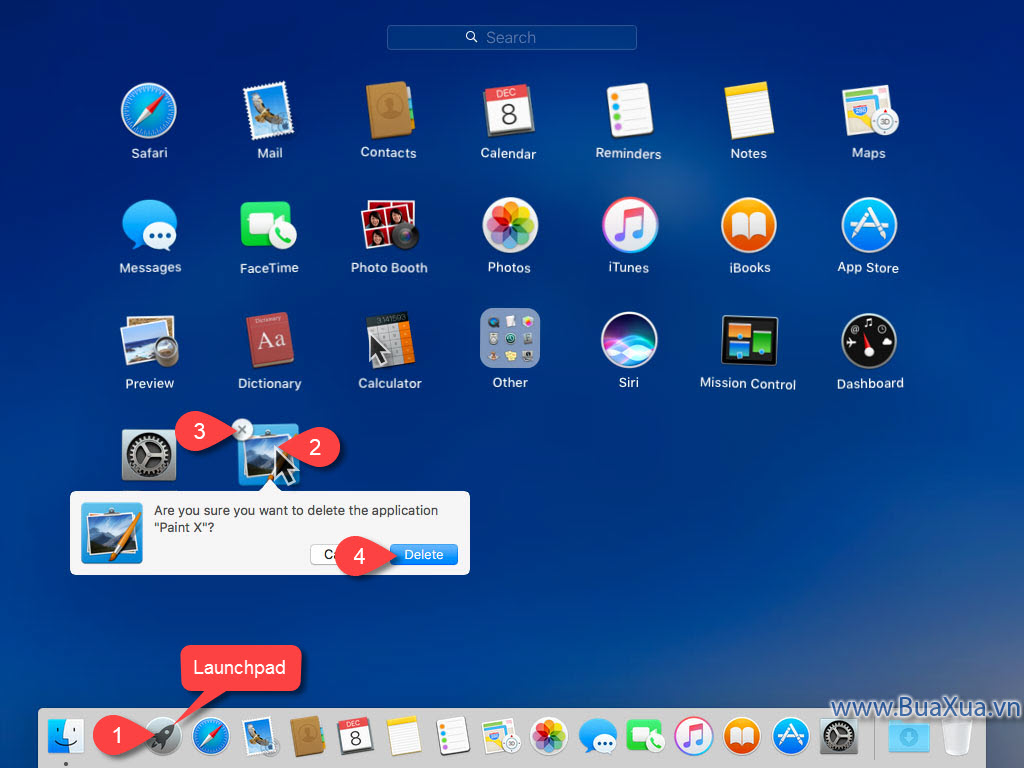Click the Paint X icon in dialog
The width and height of the screenshot is (1024, 768).
click(112, 532)
